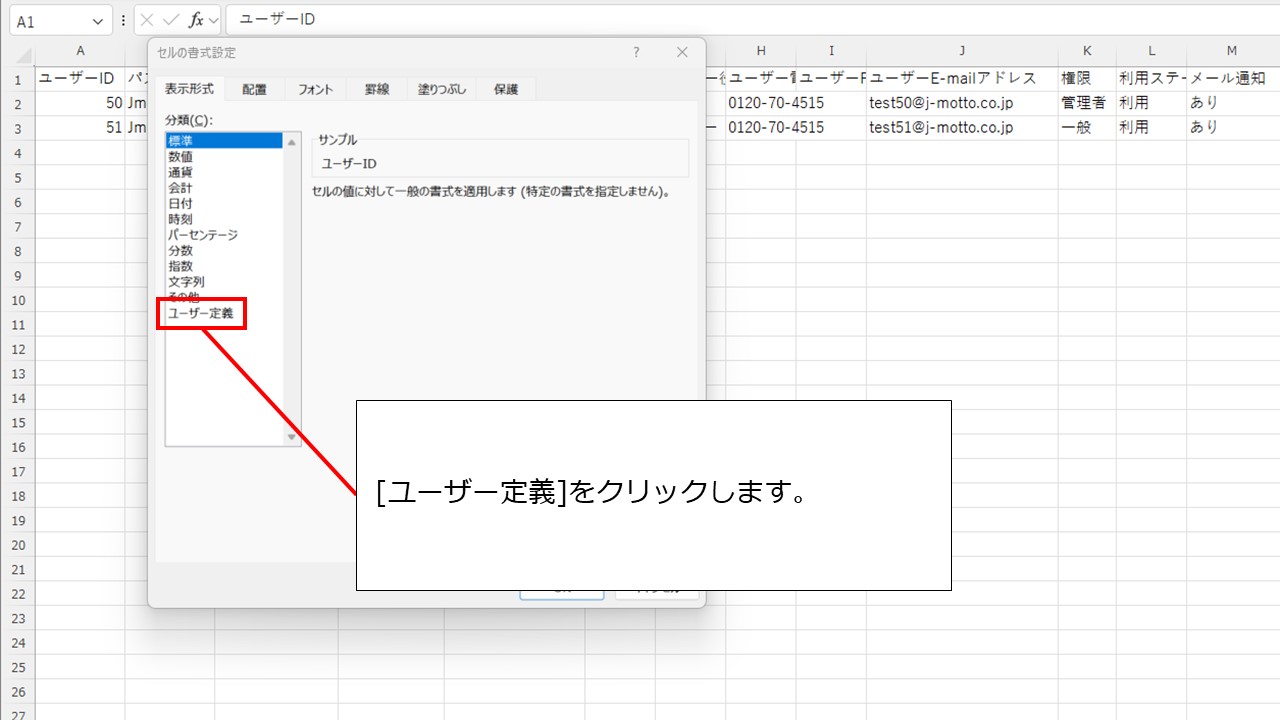This screenshot has width=1280, height=720.
Task: Select column K header
Action: (x=1087, y=51)
